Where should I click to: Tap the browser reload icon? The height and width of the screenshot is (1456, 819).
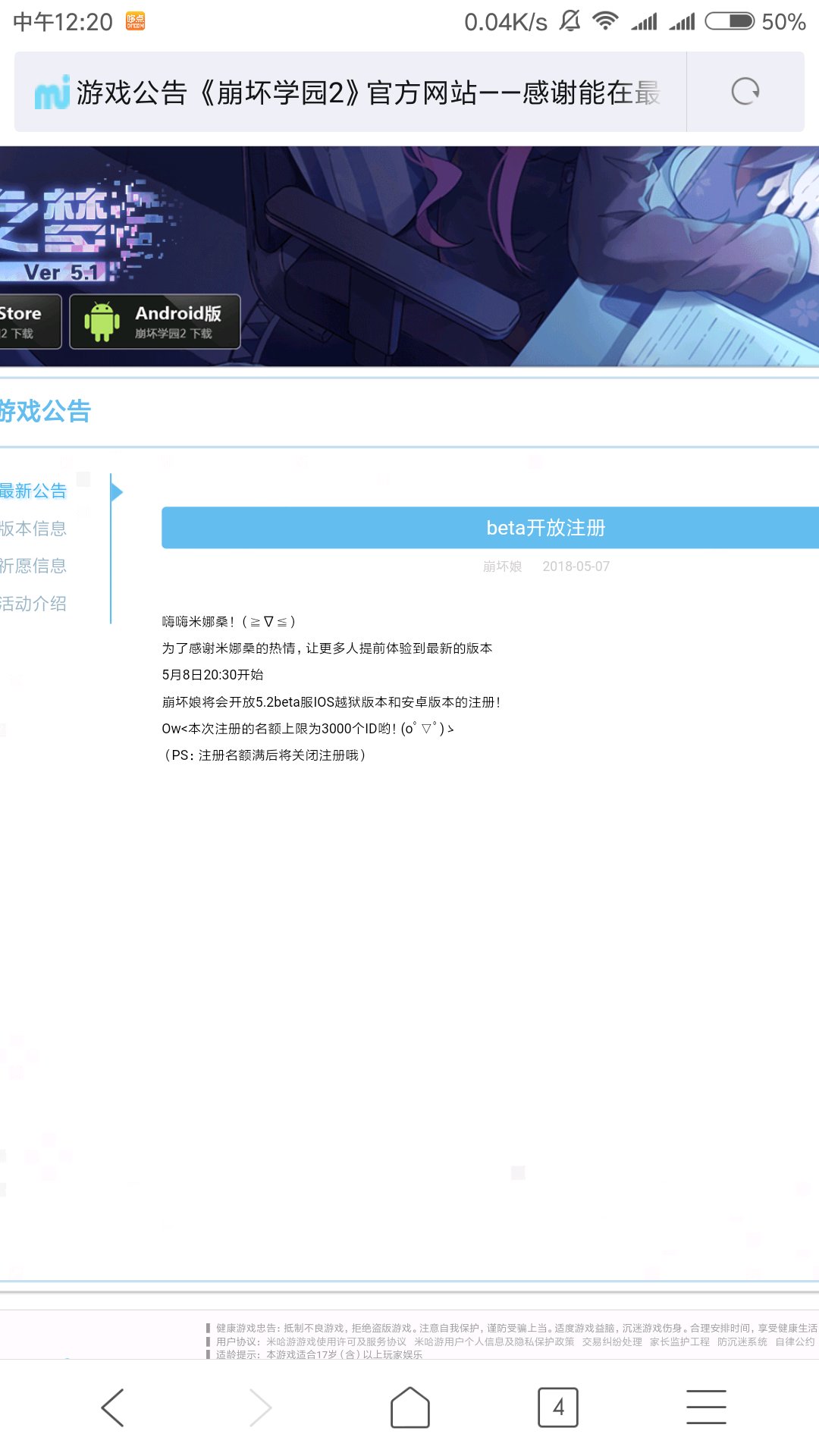pos(745,92)
